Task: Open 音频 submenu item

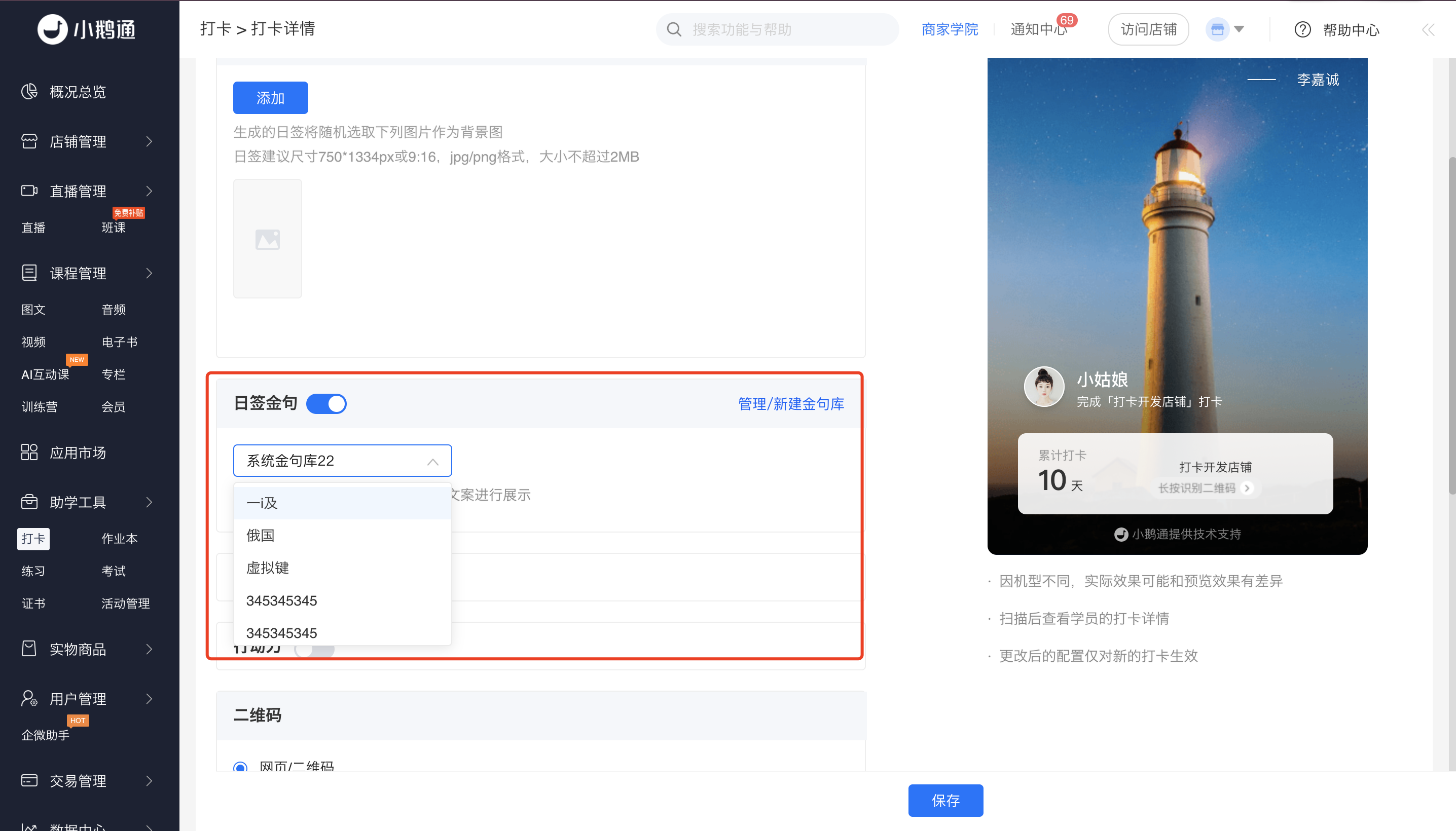Action: 114,309
